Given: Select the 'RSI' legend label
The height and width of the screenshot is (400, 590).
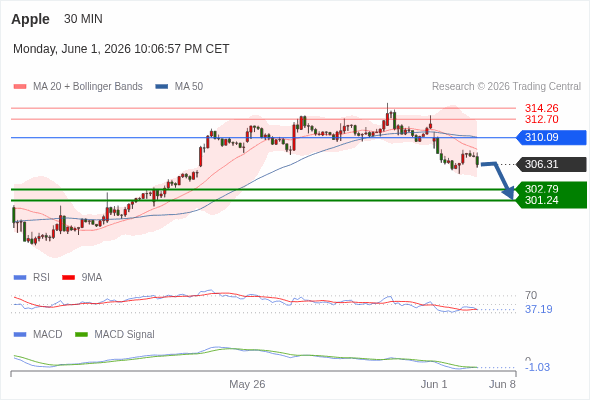Looking at the screenshot, I should (41, 278).
